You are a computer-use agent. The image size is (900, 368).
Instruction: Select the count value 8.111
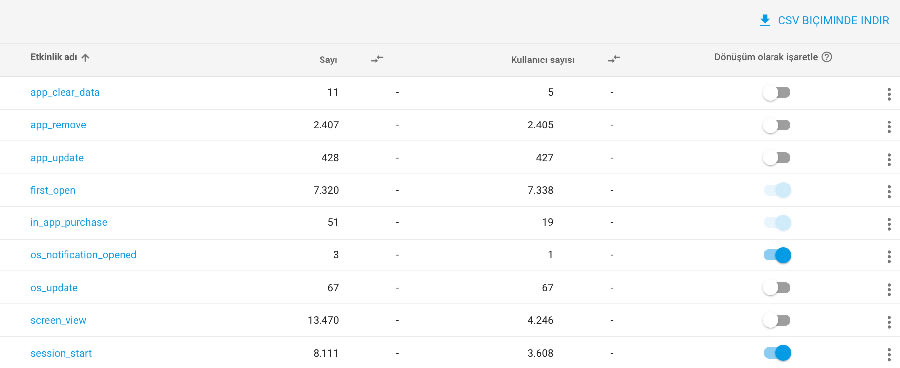click(x=326, y=353)
